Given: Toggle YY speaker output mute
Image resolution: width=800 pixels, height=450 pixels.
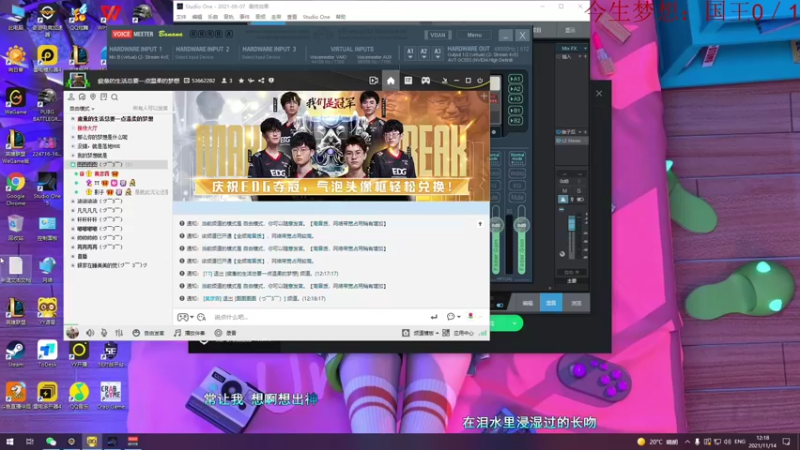Looking at the screenshot, I should [x=90, y=333].
